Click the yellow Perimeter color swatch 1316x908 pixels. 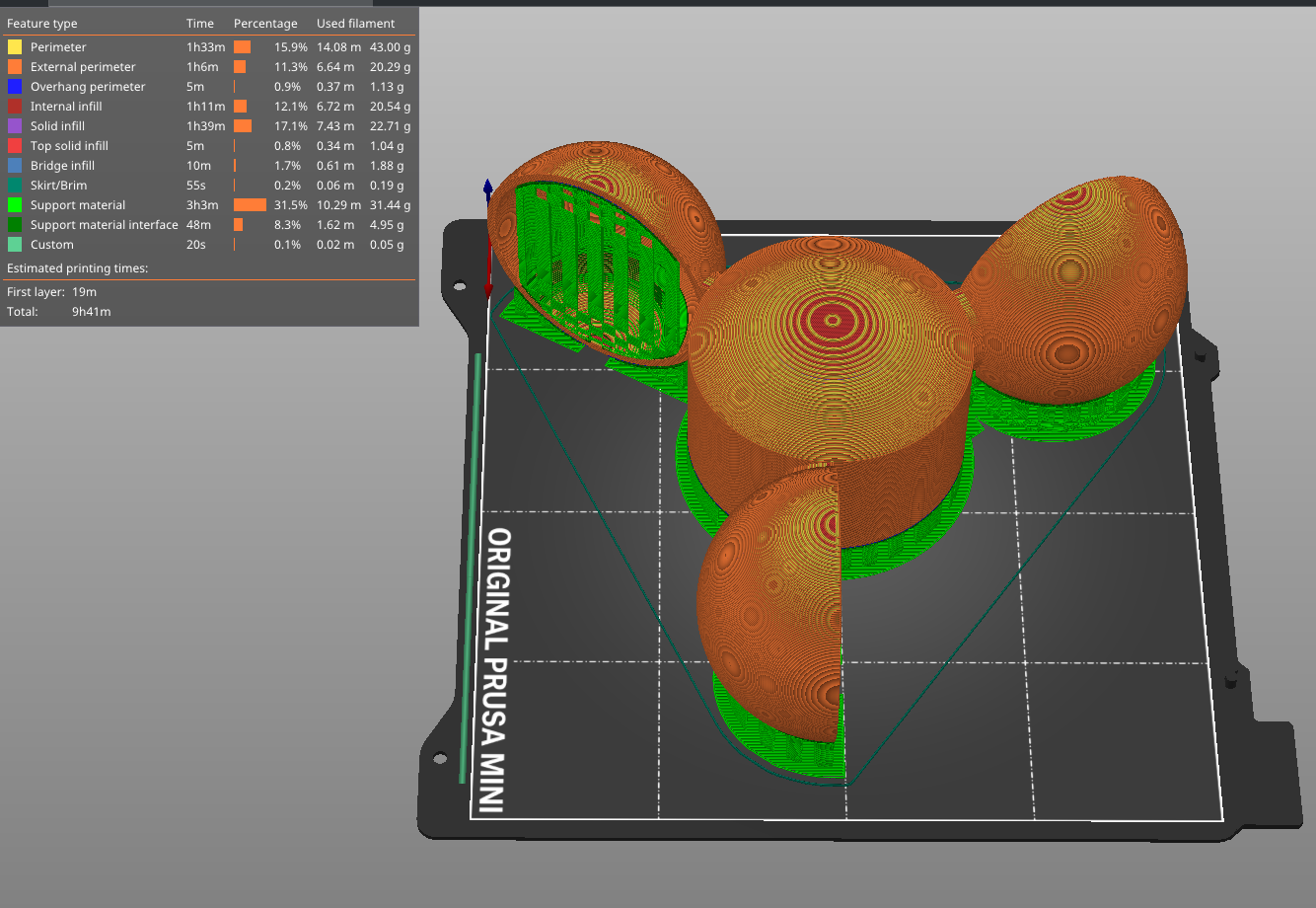pyautogui.click(x=15, y=47)
